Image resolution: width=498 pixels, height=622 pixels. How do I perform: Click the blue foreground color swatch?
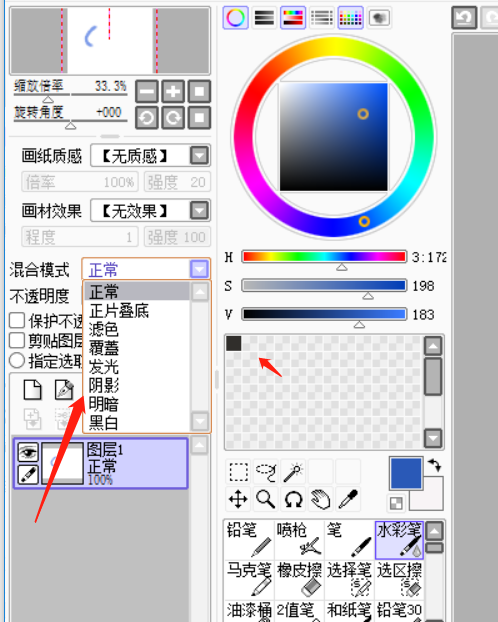click(x=406, y=473)
